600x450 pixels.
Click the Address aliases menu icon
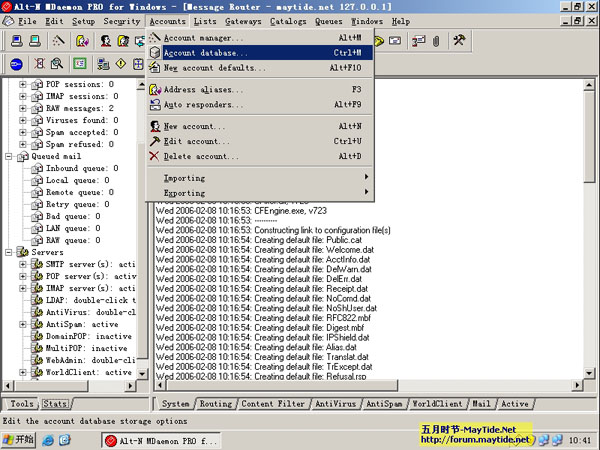pyautogui.click(x=155, y=90)
